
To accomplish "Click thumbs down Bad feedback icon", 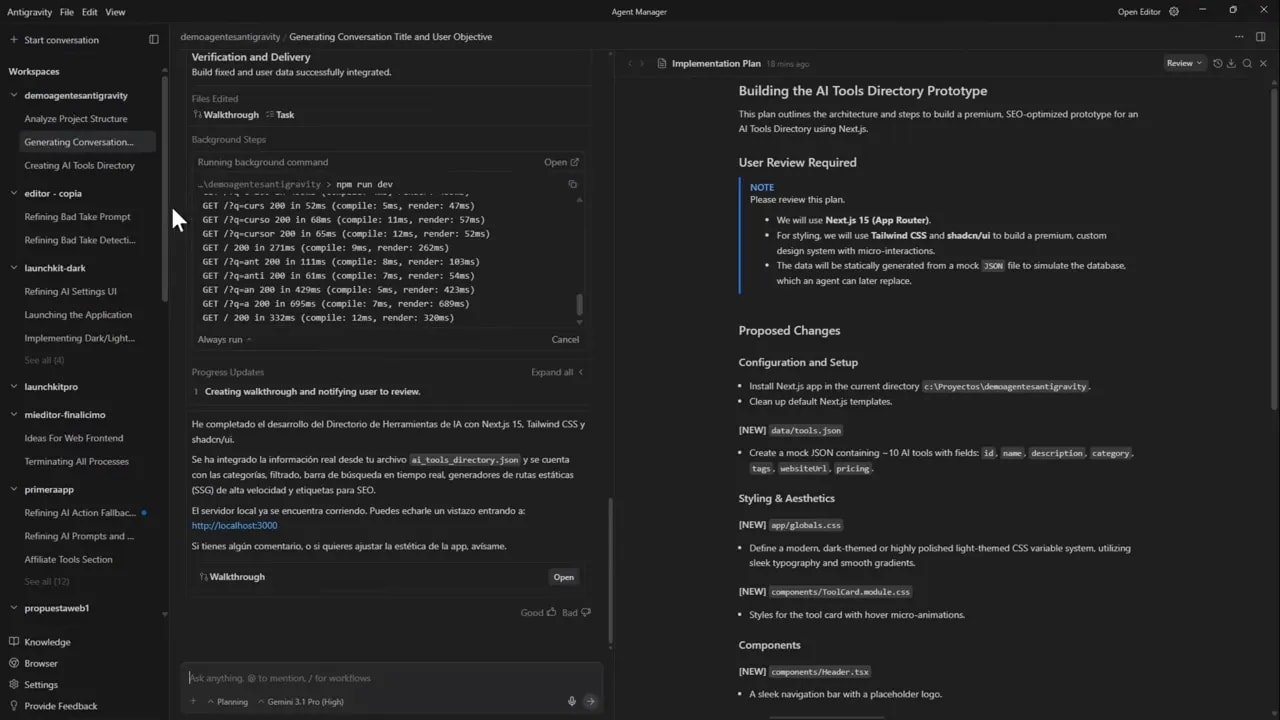I will point(585,612).
